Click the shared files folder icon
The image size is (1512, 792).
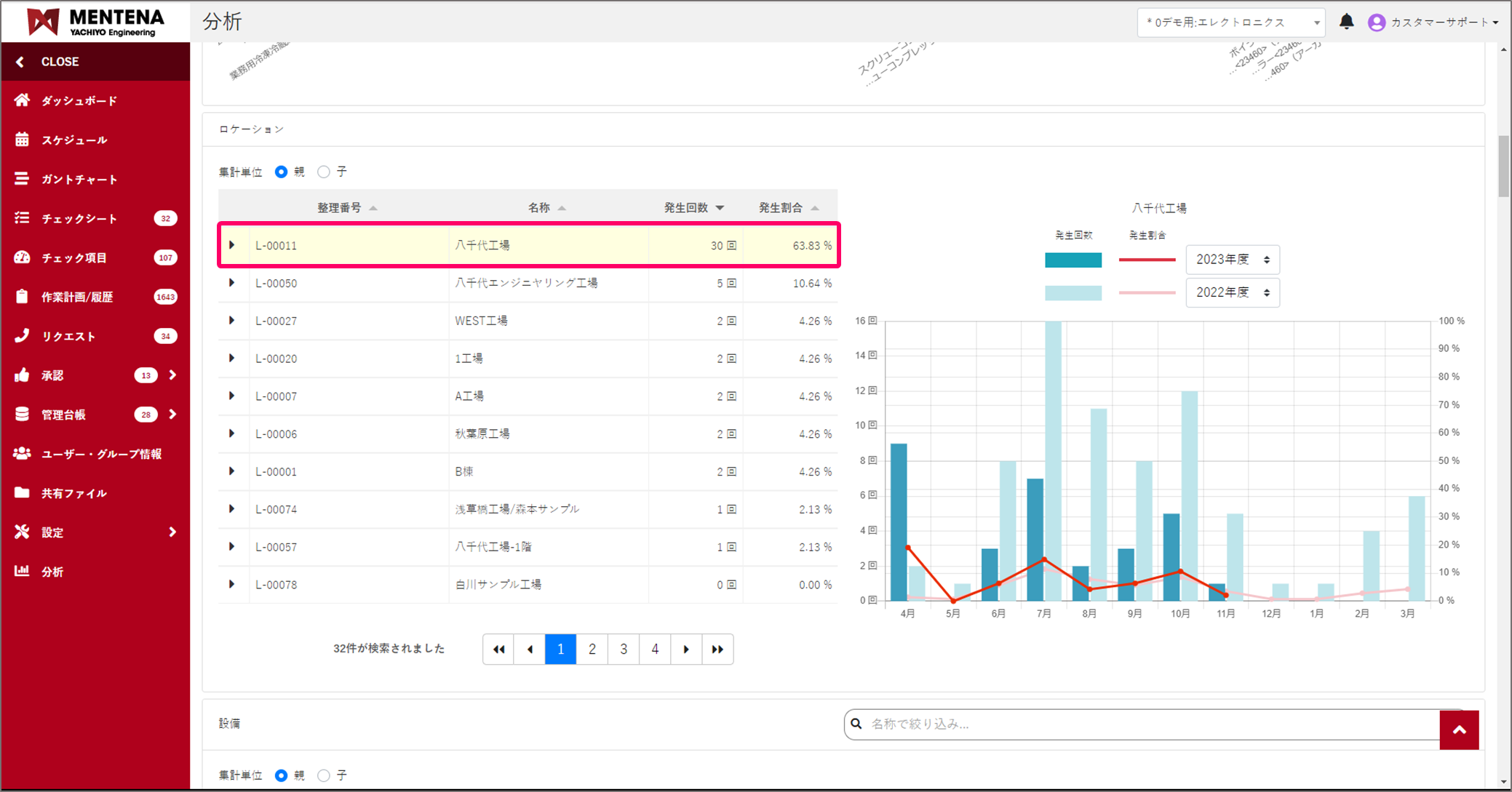pyautogui.click(x=23, y=493)
